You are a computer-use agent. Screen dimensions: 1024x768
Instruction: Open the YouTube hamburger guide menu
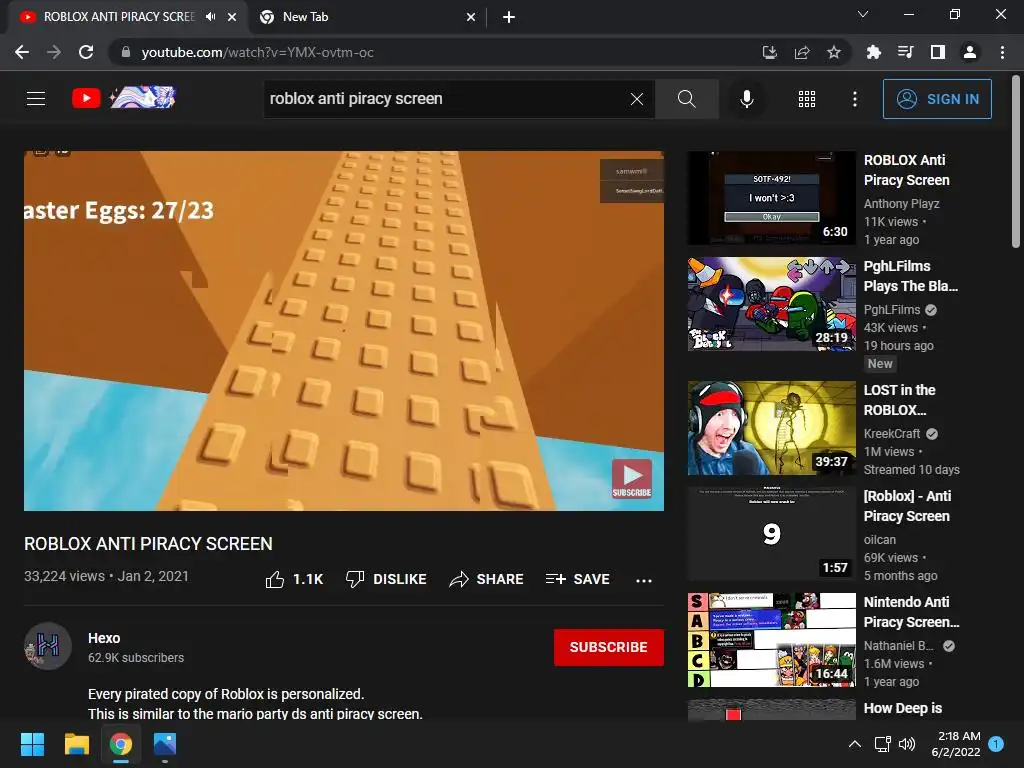pyautogui.click(x=36, y=99)
